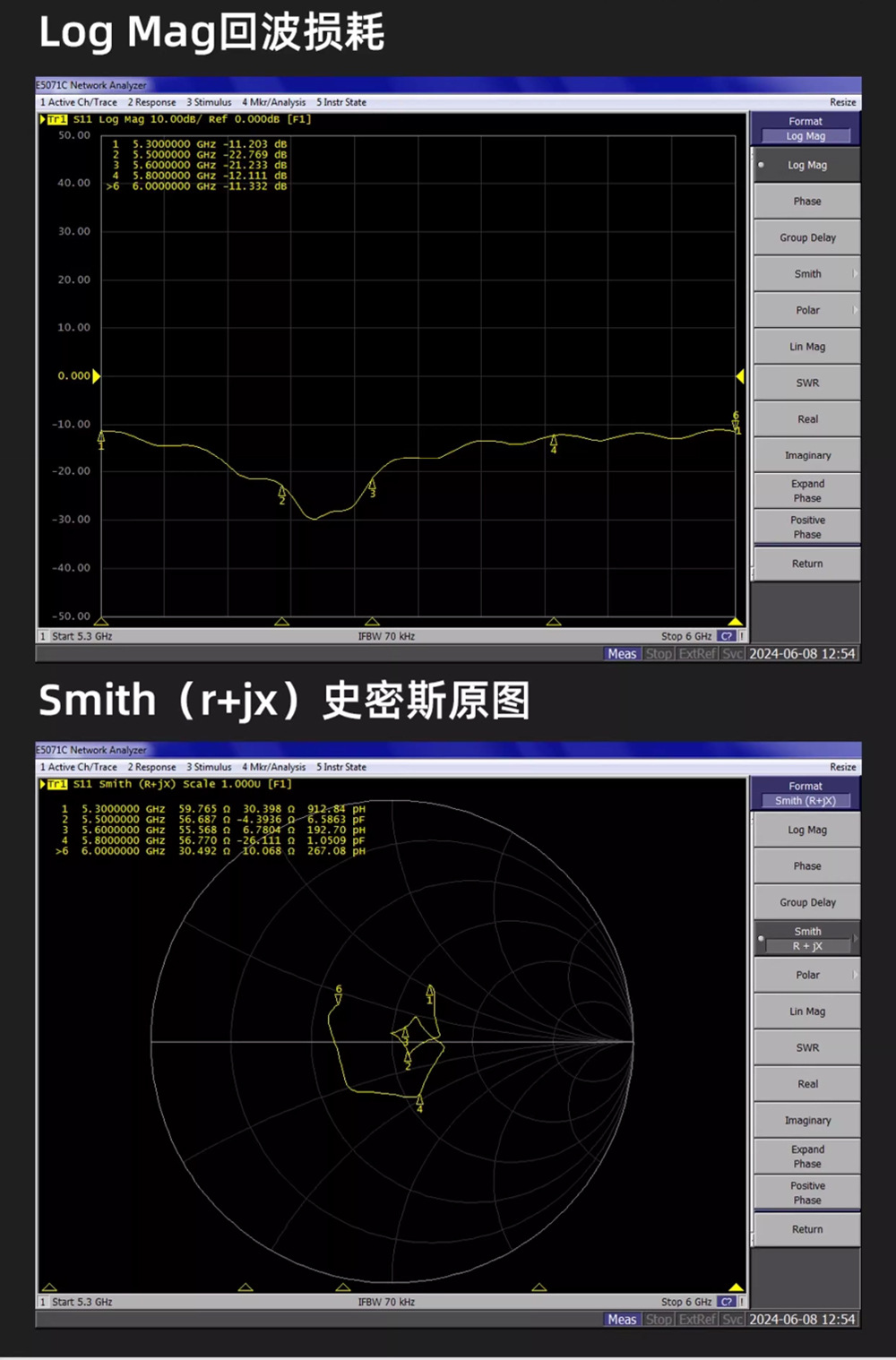
Task: Open the 4 Mkr/Analysis menu in top analyzer
Action: tap(273, 102)
